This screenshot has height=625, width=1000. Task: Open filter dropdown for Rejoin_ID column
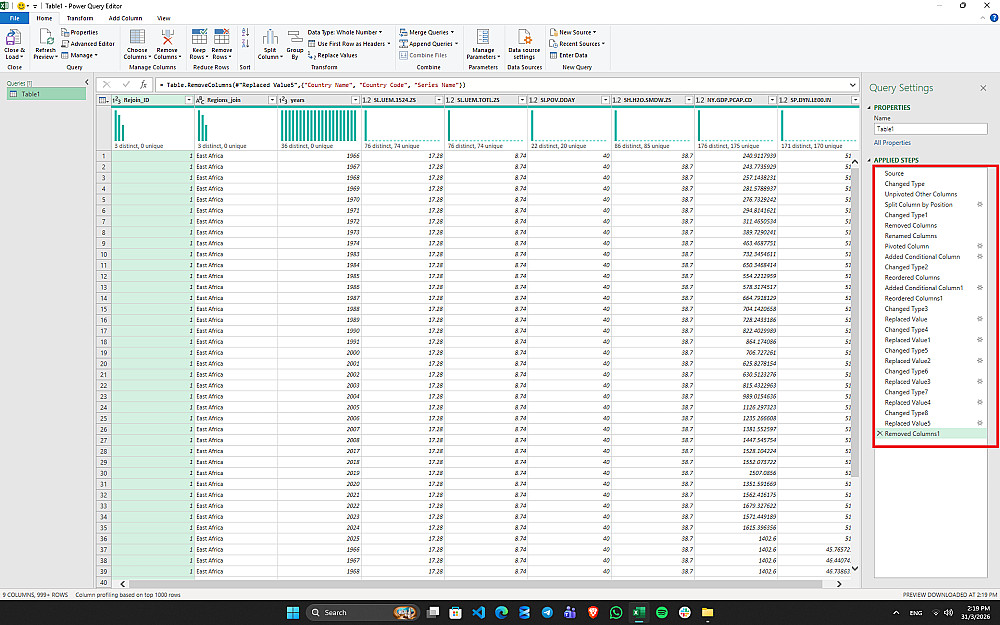(x=189, y=100)
